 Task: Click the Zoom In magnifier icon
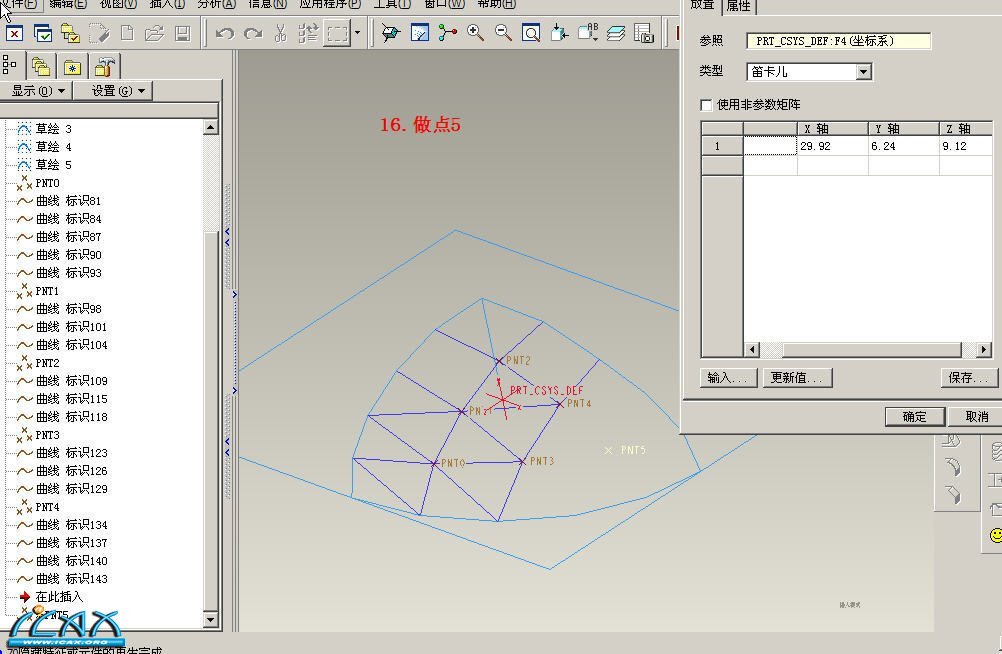(476, 33)
